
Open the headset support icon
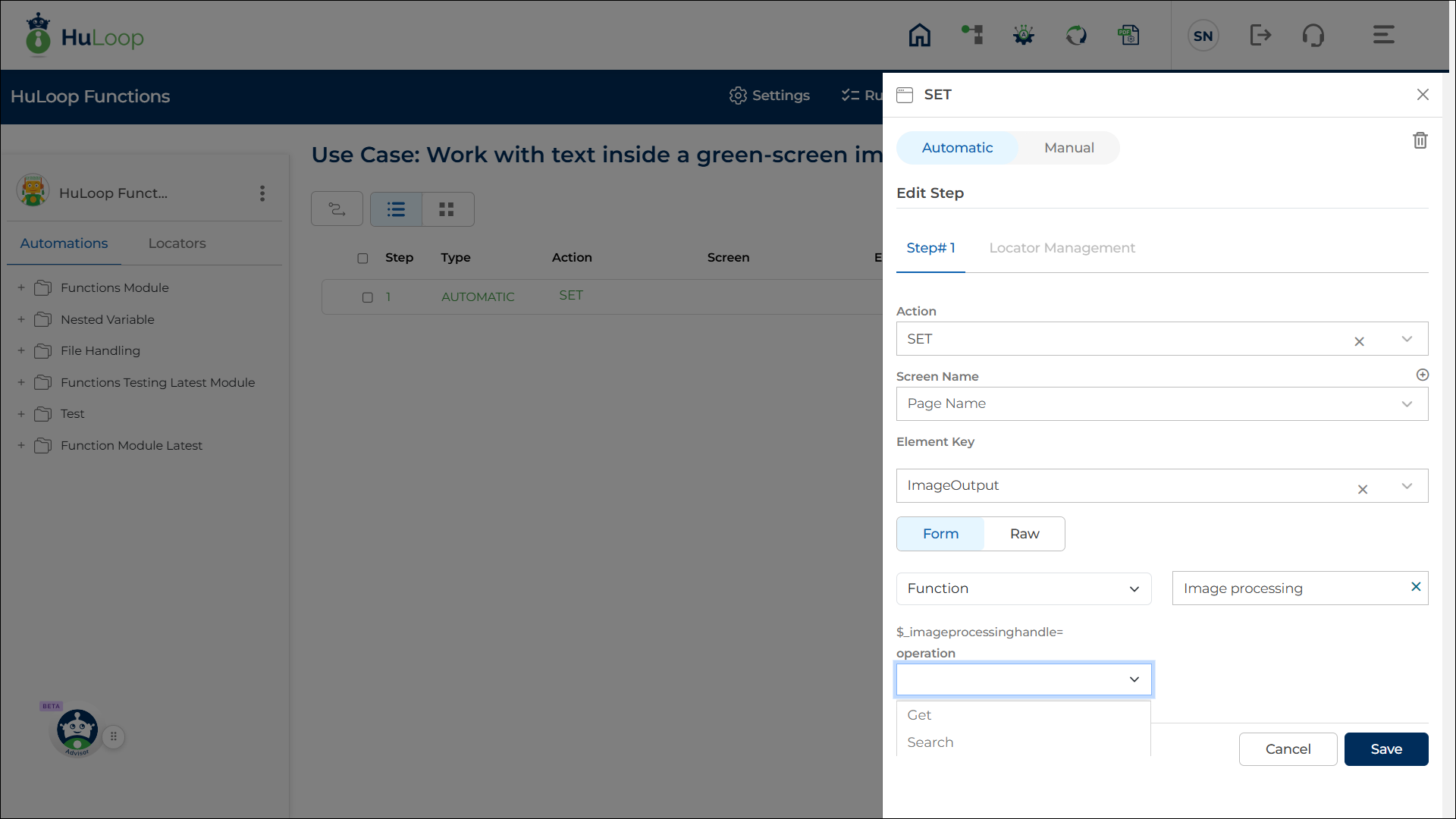pyautogui.click(x=1313, y=35)
